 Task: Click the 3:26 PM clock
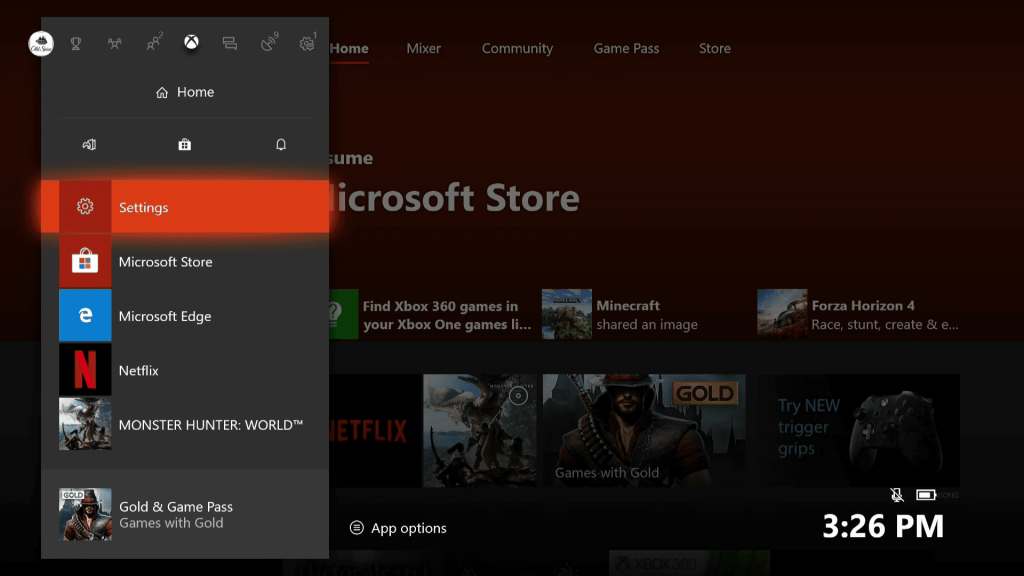(x=883, y=526)
